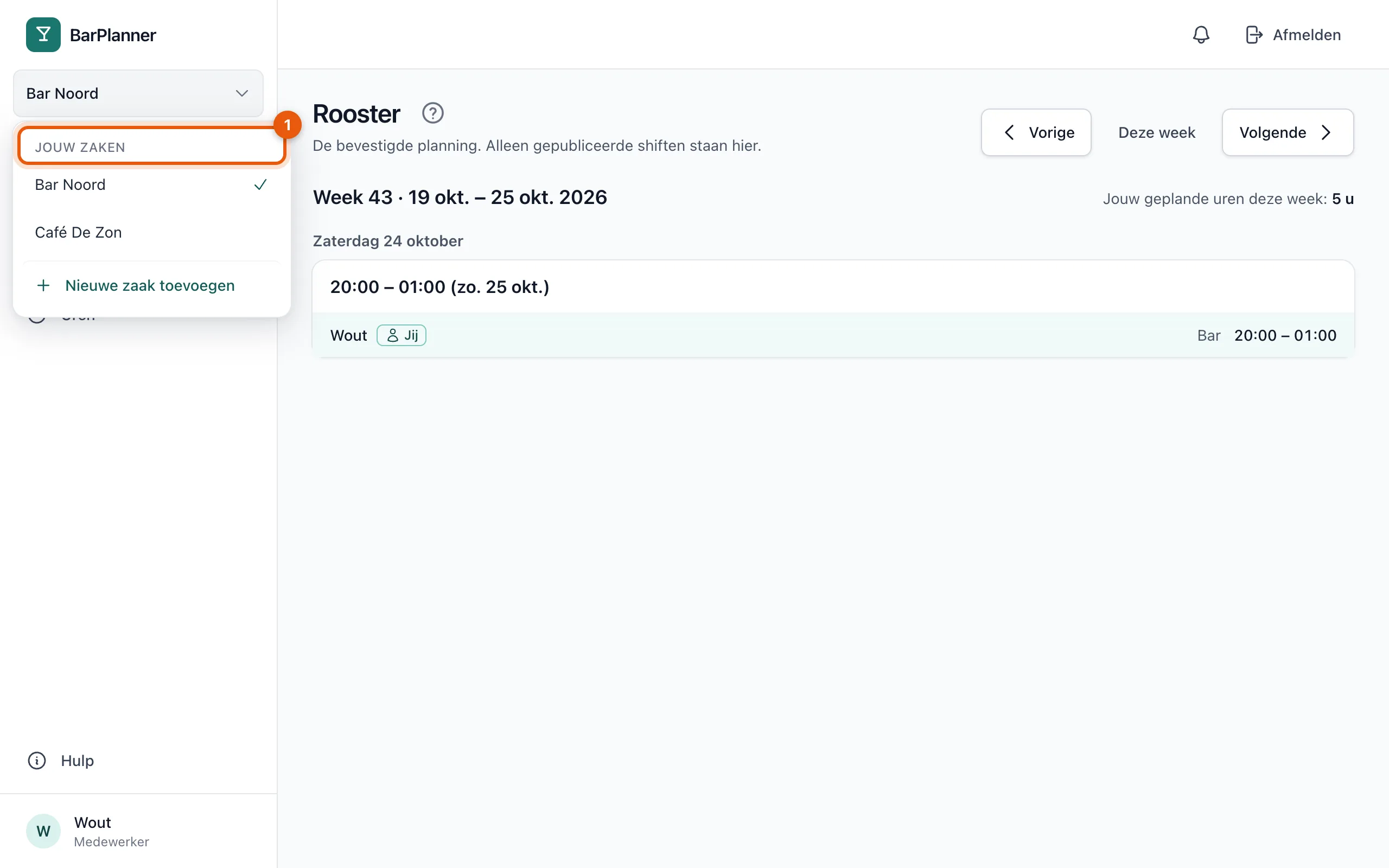
Task: Click the W avatar of Wout
Action: (43, 831)
